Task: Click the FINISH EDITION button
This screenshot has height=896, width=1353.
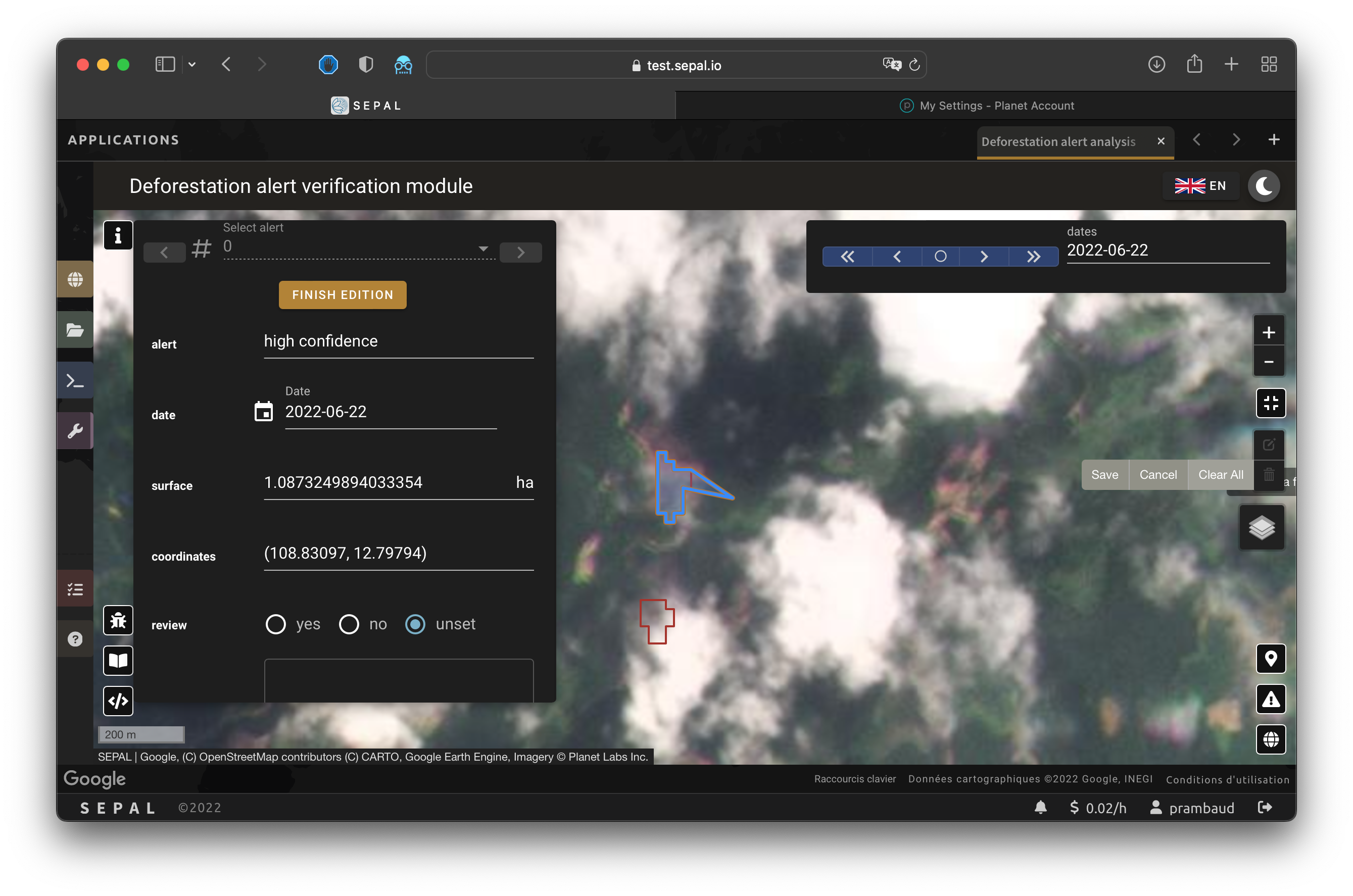Action: [343, 295]
